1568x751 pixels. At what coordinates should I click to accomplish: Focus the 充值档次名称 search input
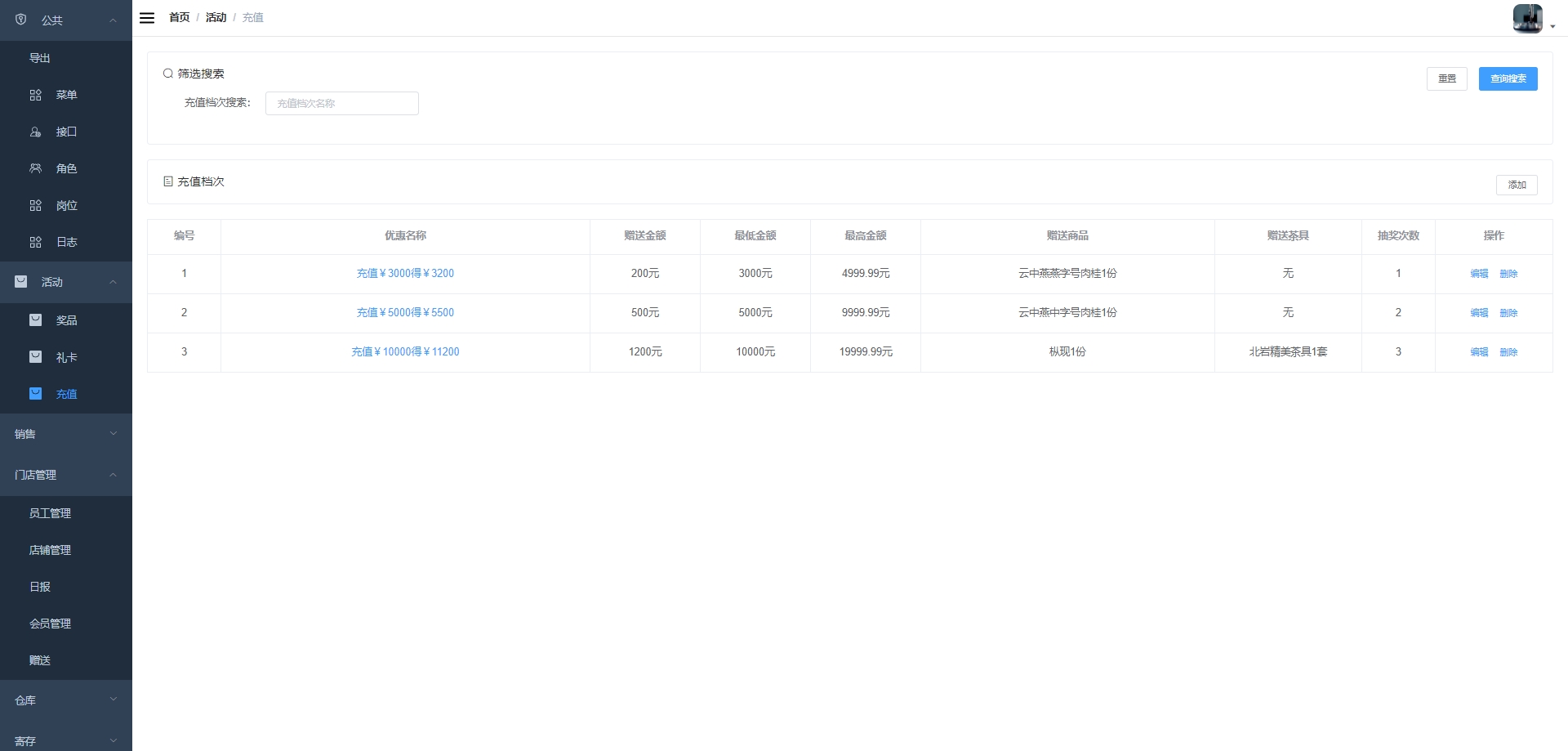coord(341,103)
